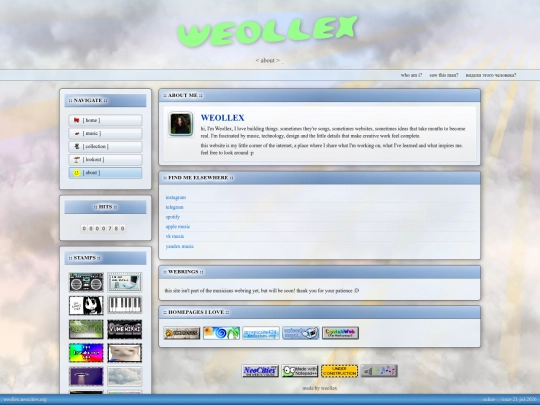
Task: Click the old computer stamp
Action: (x=124, y=282)
